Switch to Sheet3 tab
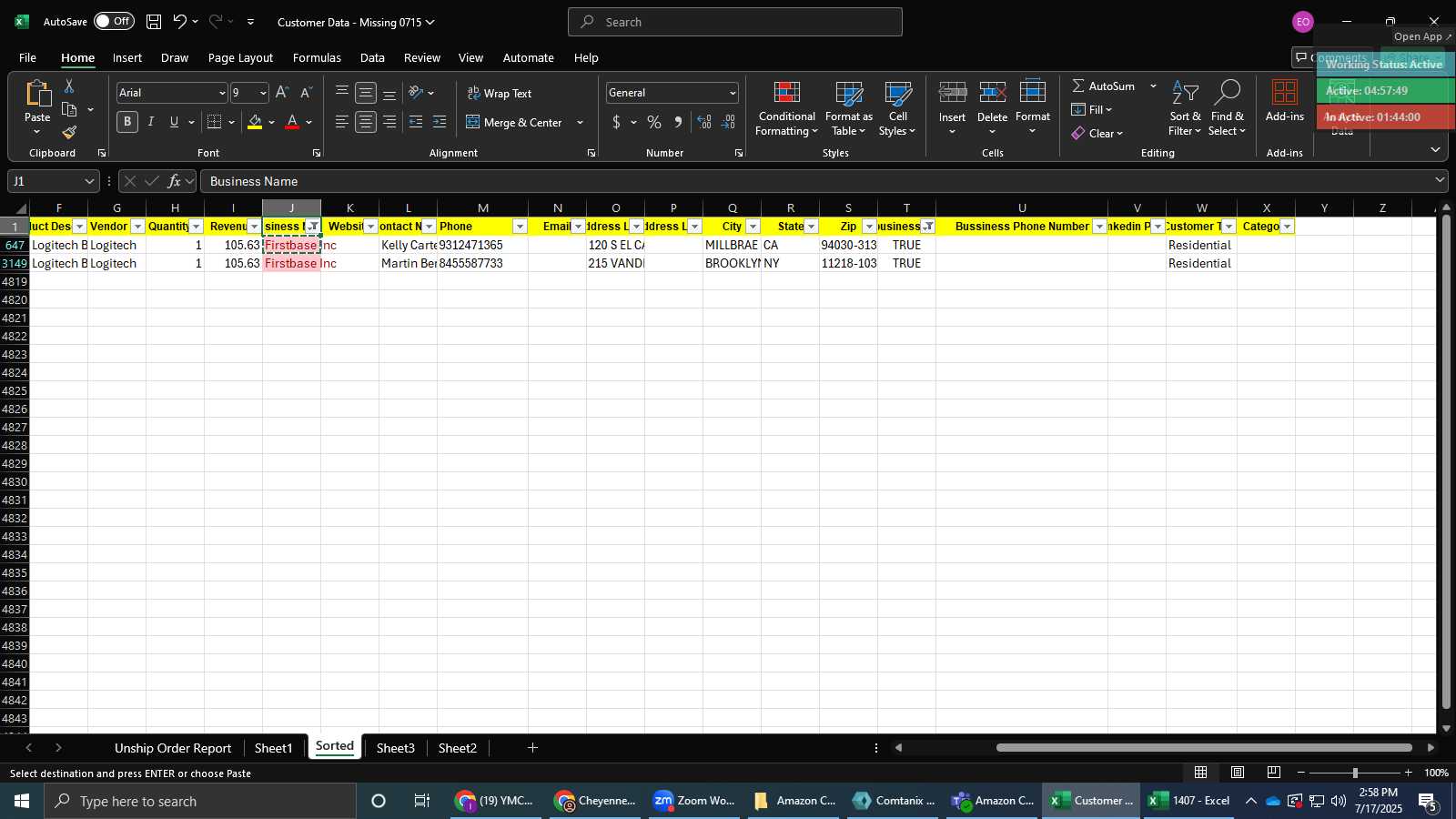This screenshot has width=1456, height=819. point(395,748)
